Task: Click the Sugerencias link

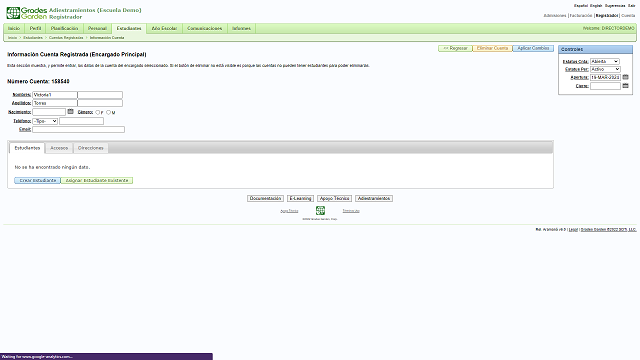Action: tap(615, 6)
